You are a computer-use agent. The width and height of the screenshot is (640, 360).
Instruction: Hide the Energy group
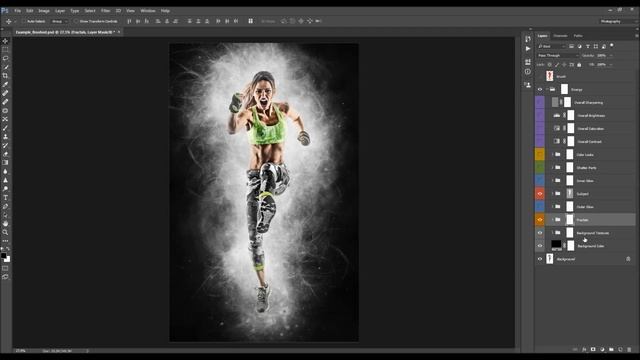pos(540,89)
